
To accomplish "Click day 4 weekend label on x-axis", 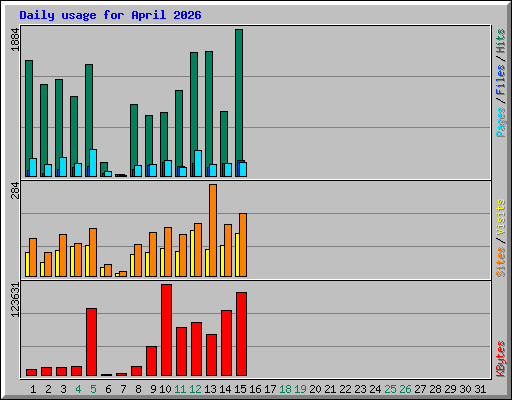I will point(78,389).
